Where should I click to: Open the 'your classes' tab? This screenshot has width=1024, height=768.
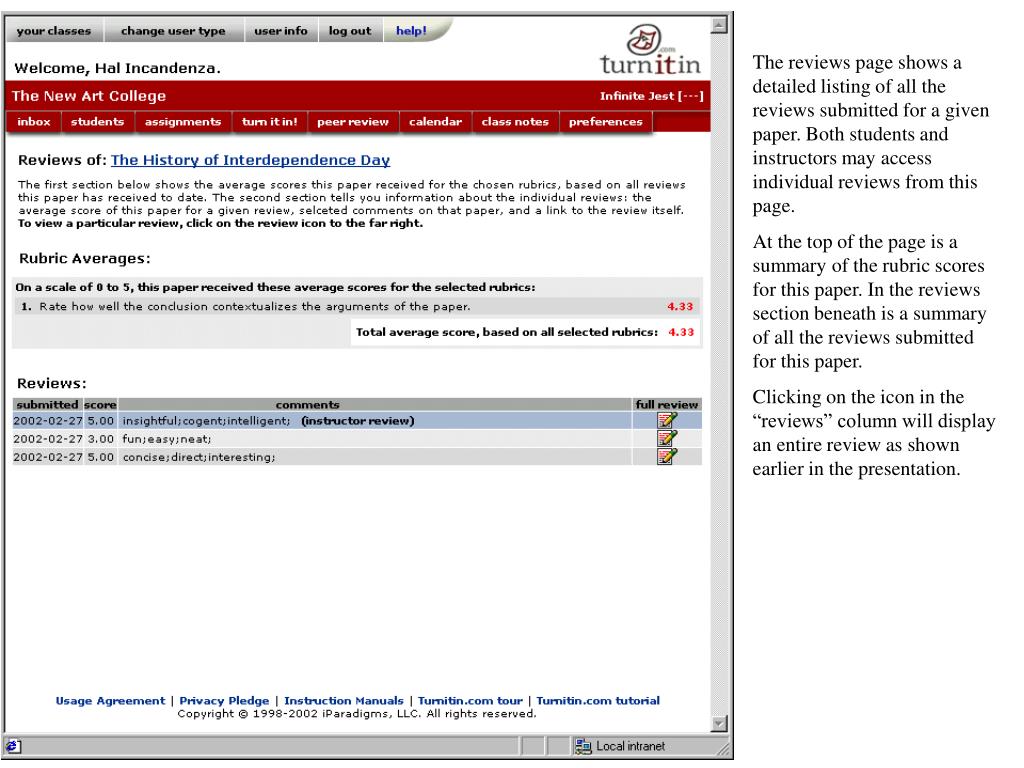point(54,31)
